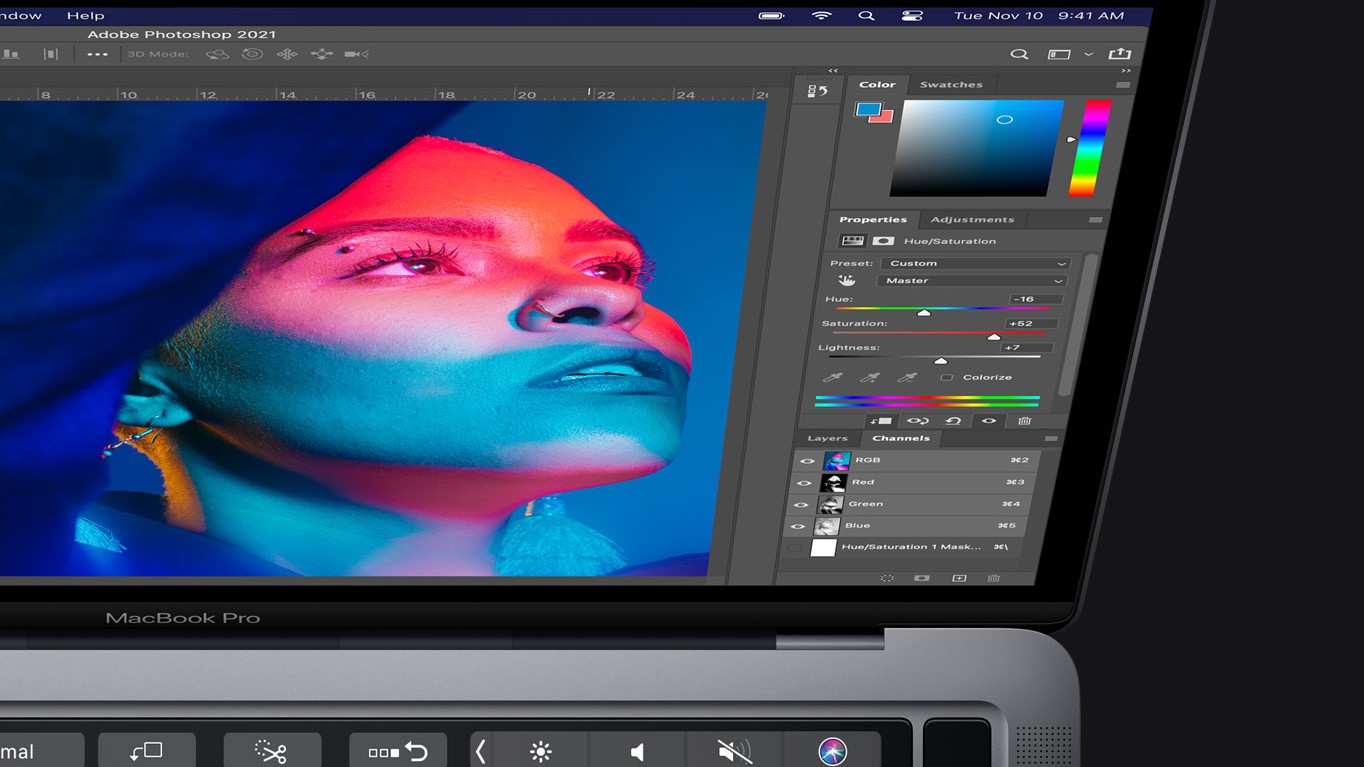The image size is (1364, 767).
Task: Expand the workspace switcher dropdown arrow
Action: 1088,54
